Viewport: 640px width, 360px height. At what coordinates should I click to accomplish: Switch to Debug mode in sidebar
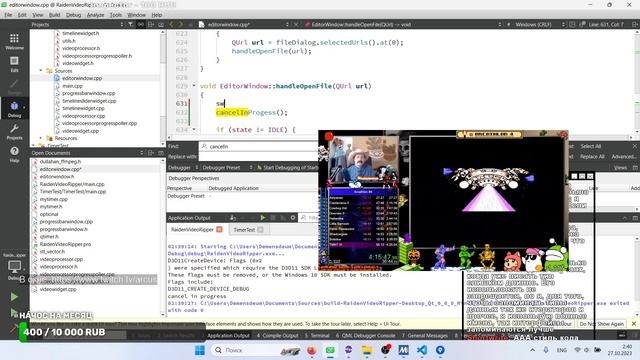(14, 109)
